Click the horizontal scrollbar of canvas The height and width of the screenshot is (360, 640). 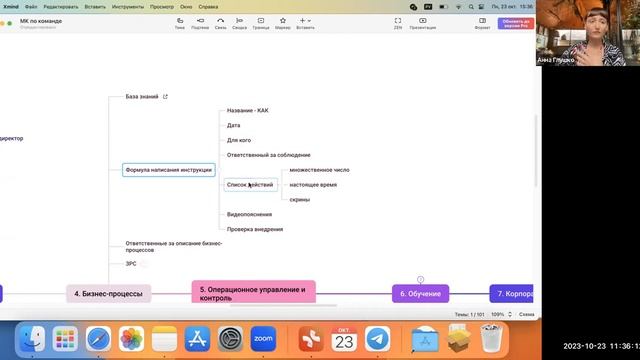(284, 305)
